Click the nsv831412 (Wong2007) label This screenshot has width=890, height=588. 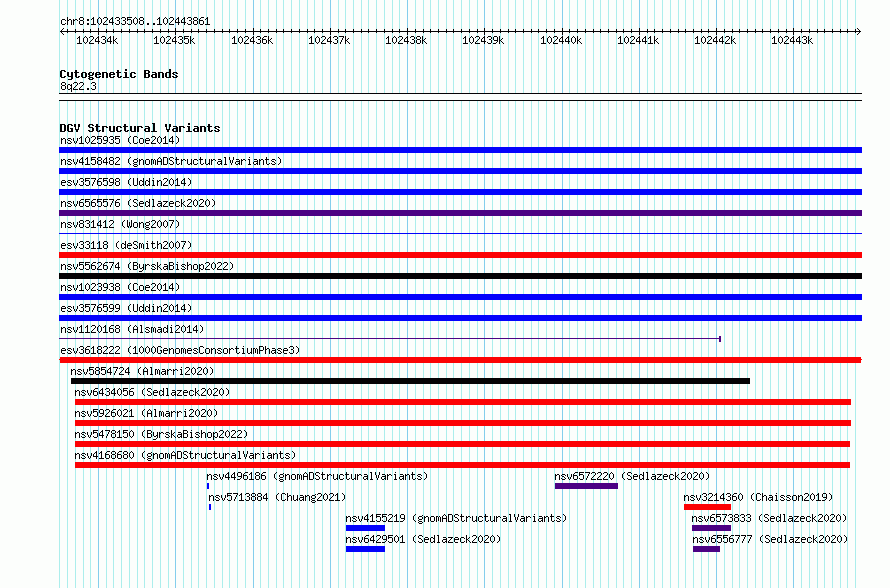(x=120, y=224)
